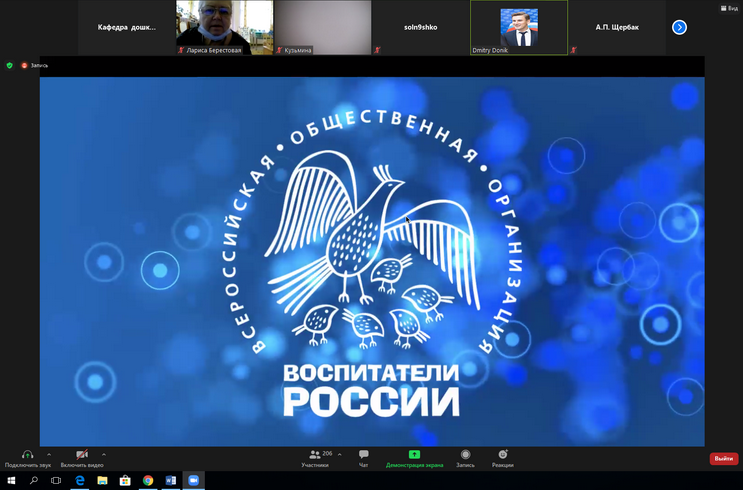Open Task View in taskbar
The height and width of the screenshot is (490, 743).
click(56, 481)
